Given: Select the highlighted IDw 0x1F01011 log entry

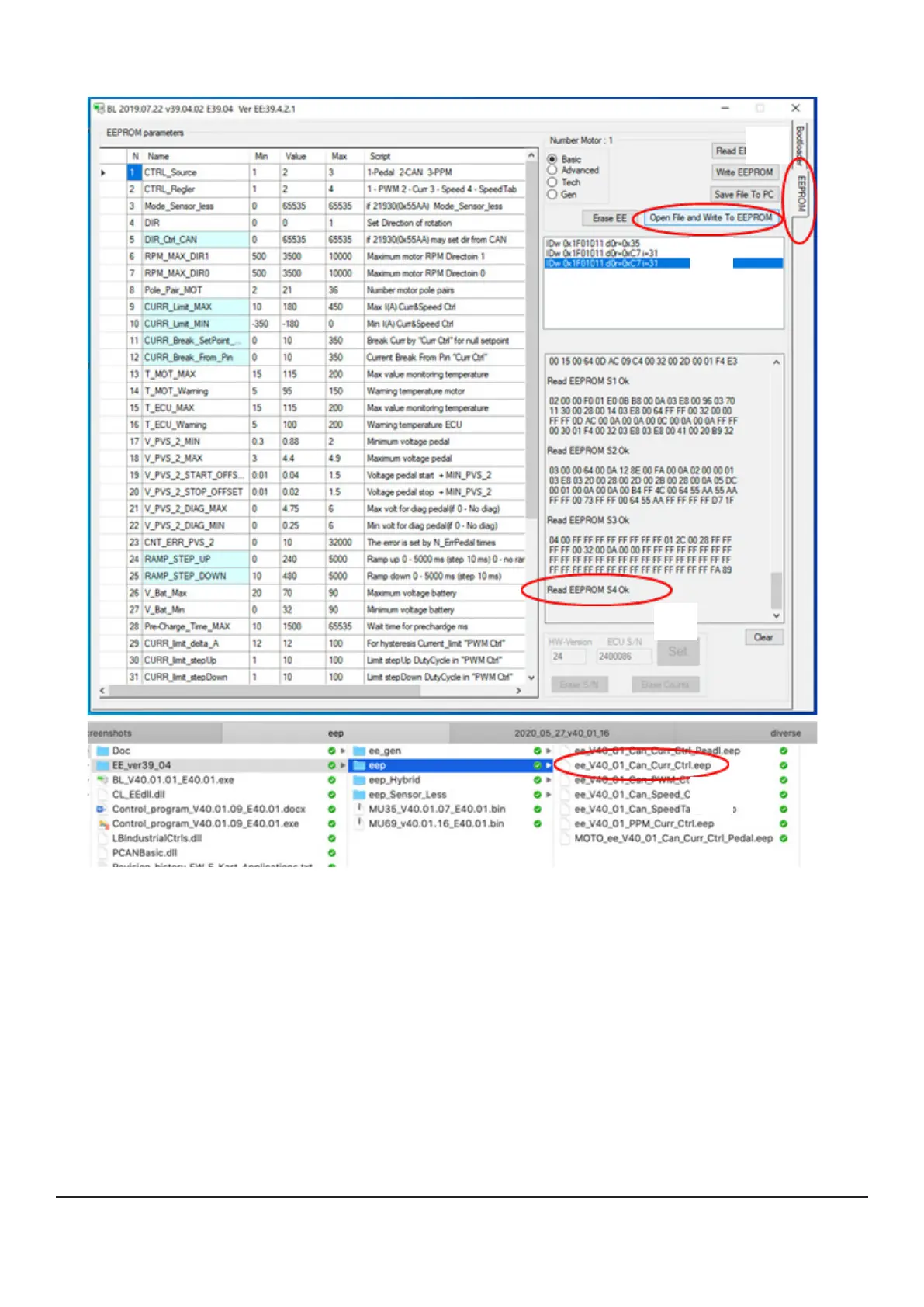Looking at the screenshot, I should click(663, 264).
